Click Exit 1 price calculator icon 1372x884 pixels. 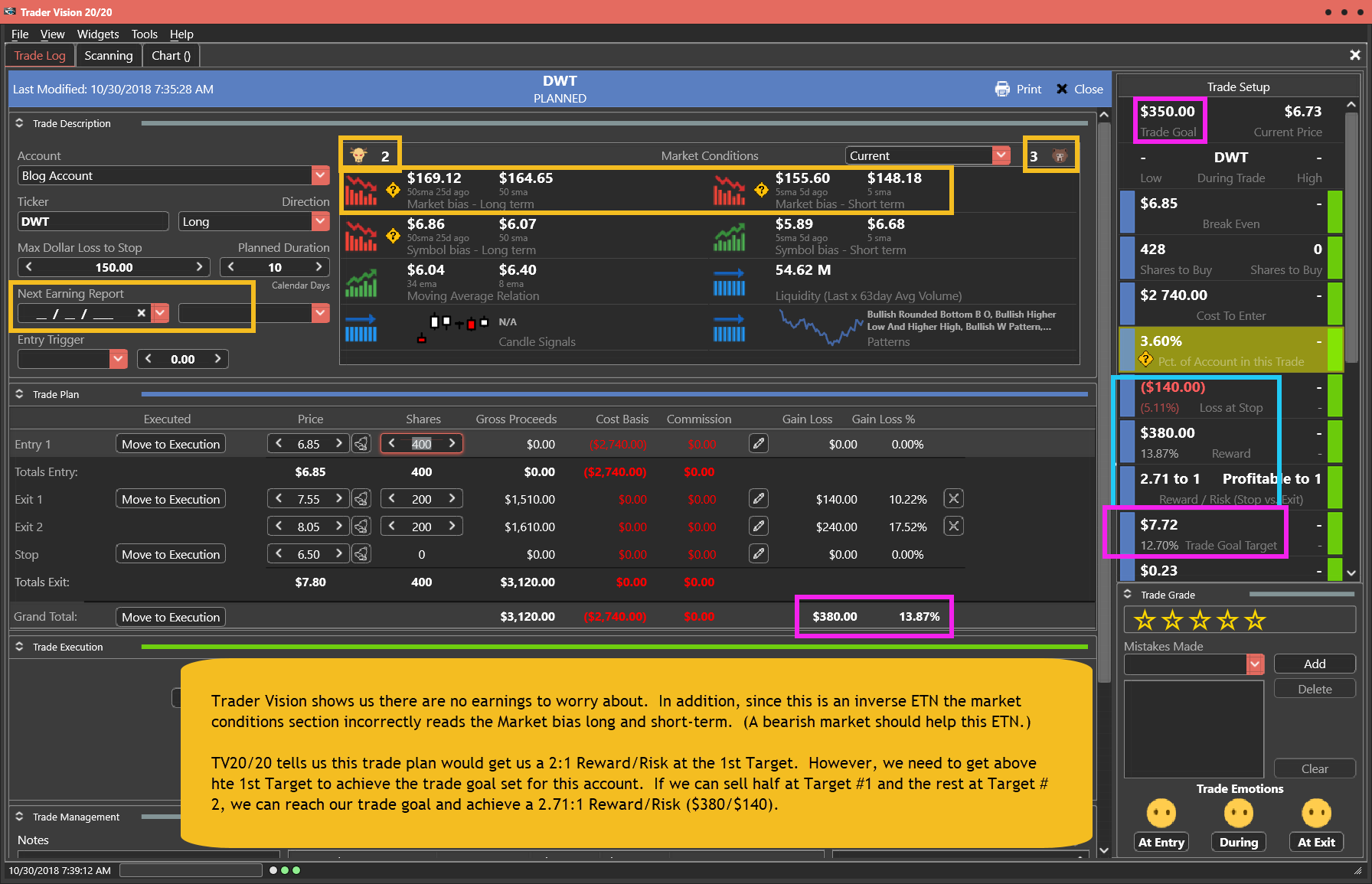tap(361, 499)
